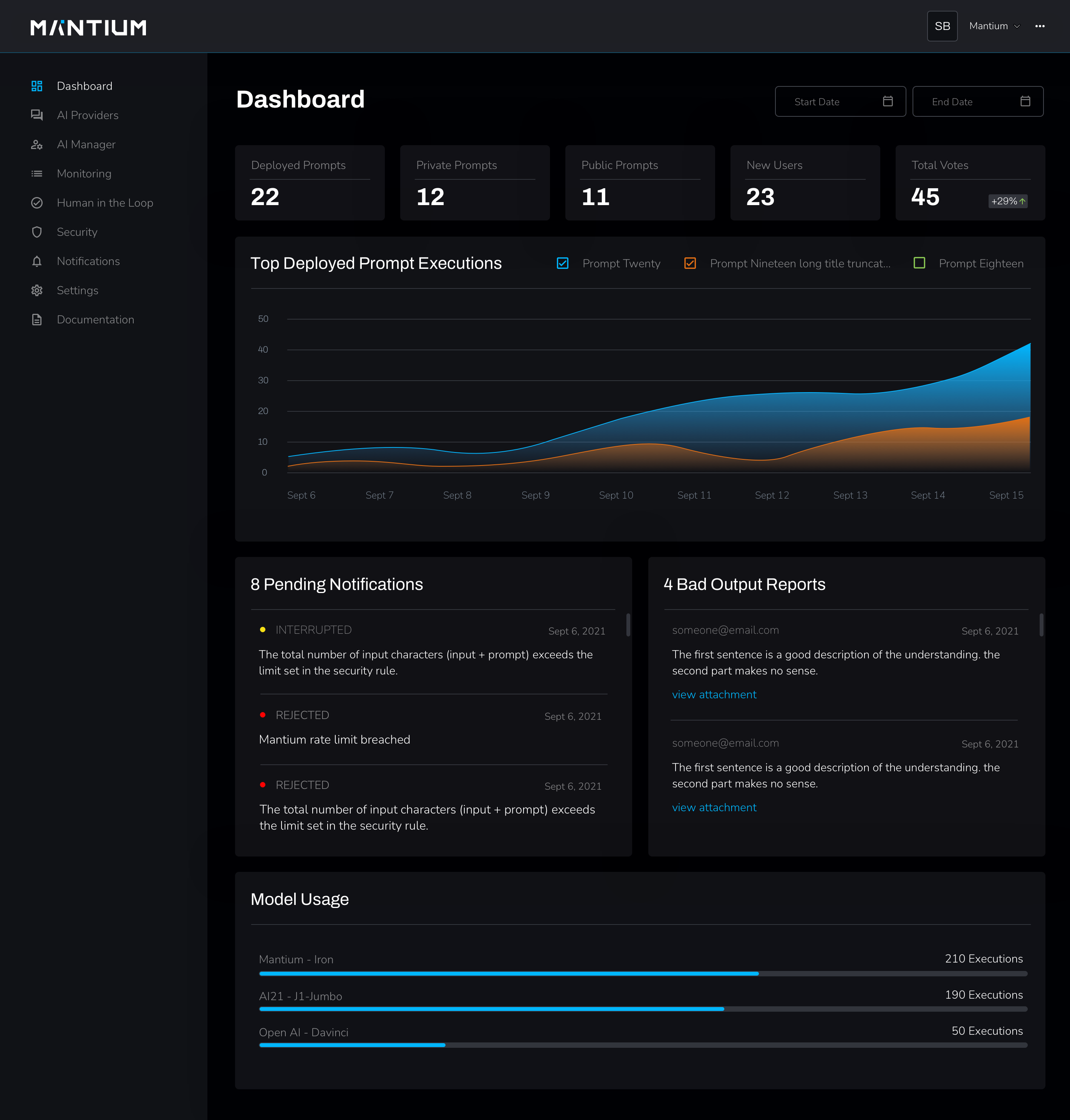The height and width of the screenshot is (1120, 1070).
Task: Open the Start Date calendar picker
Action: click(888, 101)
